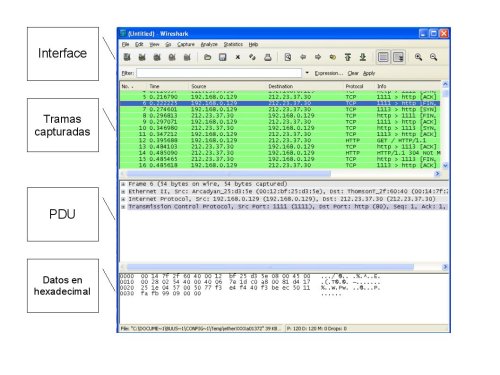Select packet 5 at time 0.216790
The image size is (500, 375).
pos(280,97)
